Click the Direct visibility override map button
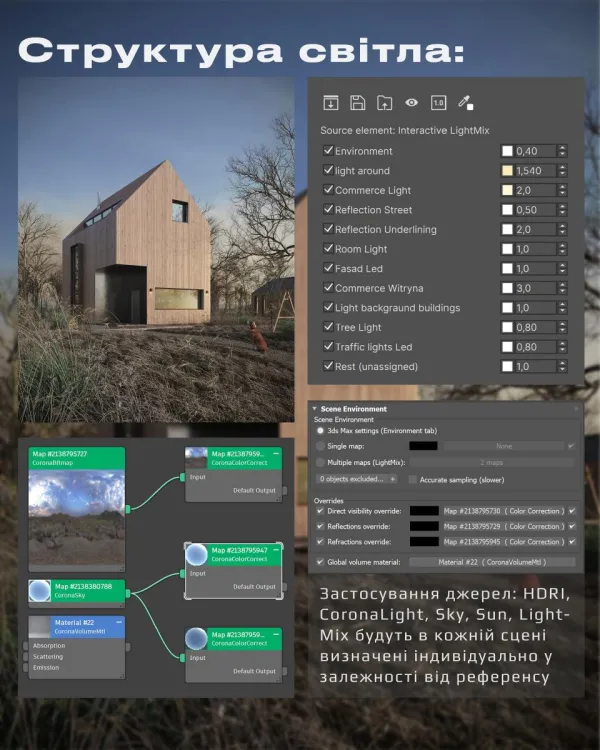 (503, 511)
